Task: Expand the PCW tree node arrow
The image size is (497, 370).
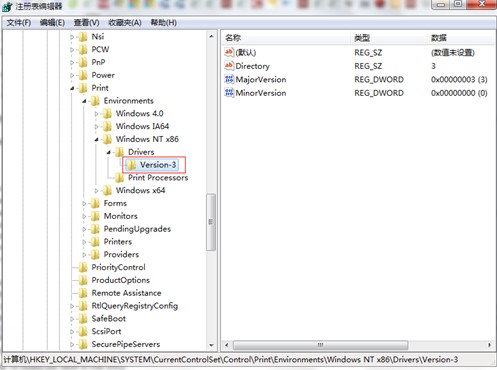Action: (x=72, y=50)
